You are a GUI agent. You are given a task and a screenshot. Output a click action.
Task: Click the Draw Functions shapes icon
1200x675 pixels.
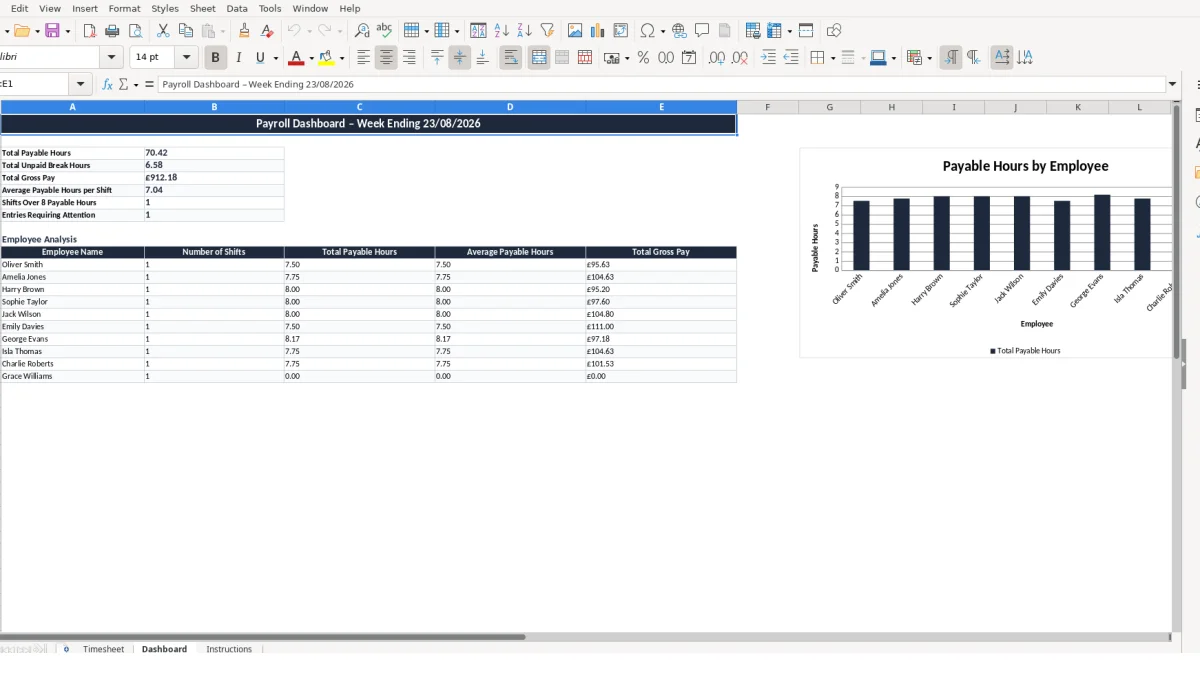[834, 31]
